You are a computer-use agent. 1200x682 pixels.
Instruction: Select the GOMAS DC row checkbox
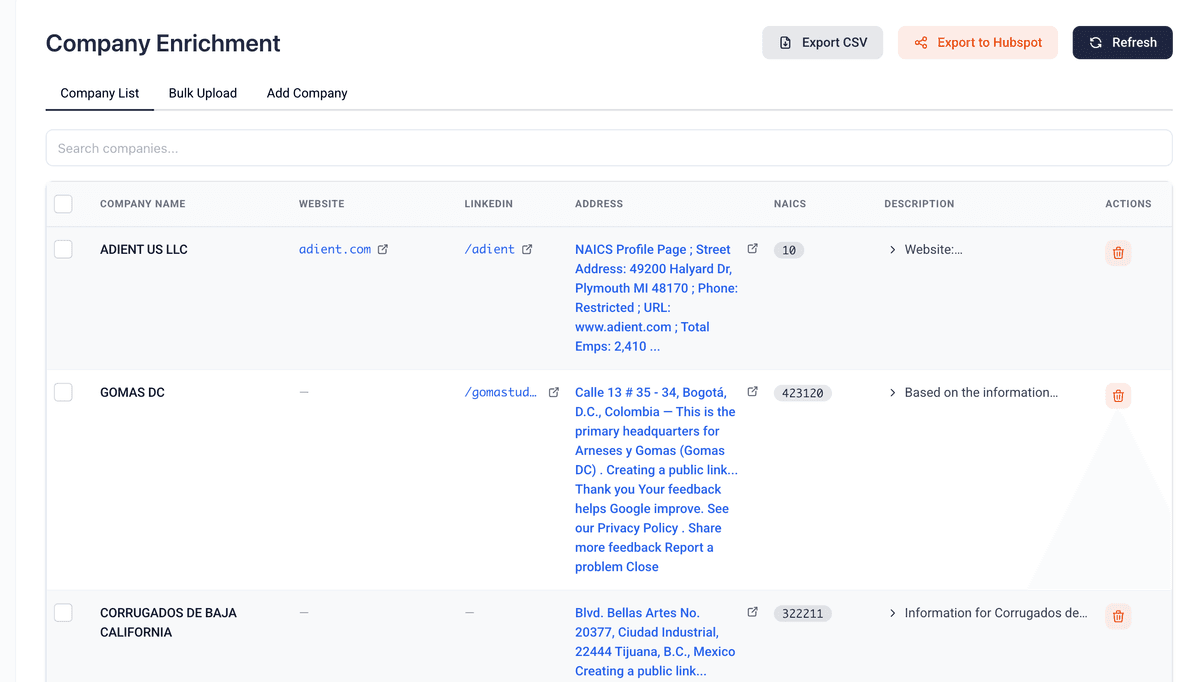(x=63, y=392)
